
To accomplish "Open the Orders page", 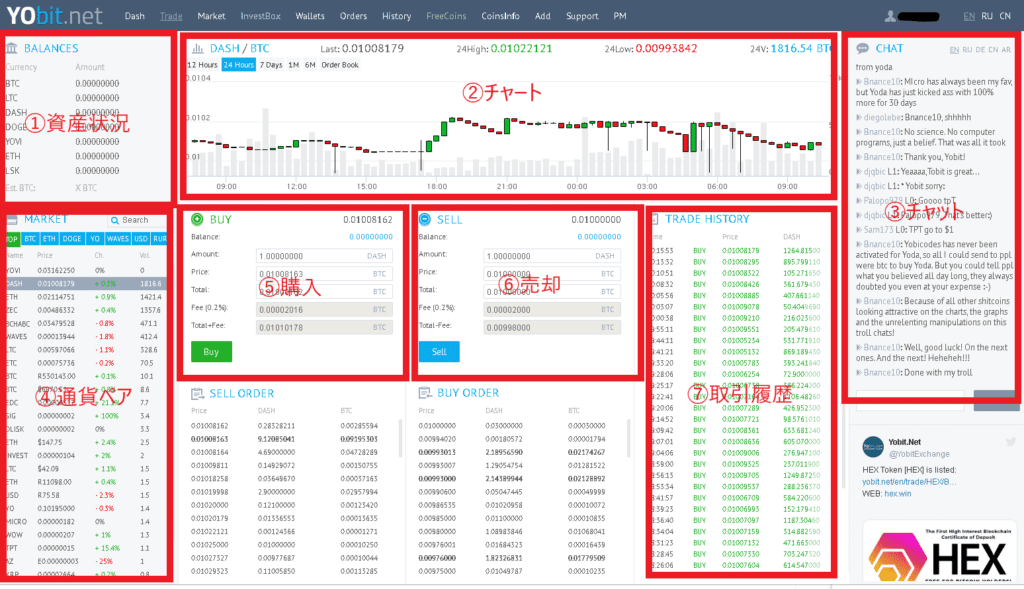I will click(x=353, y=16).
